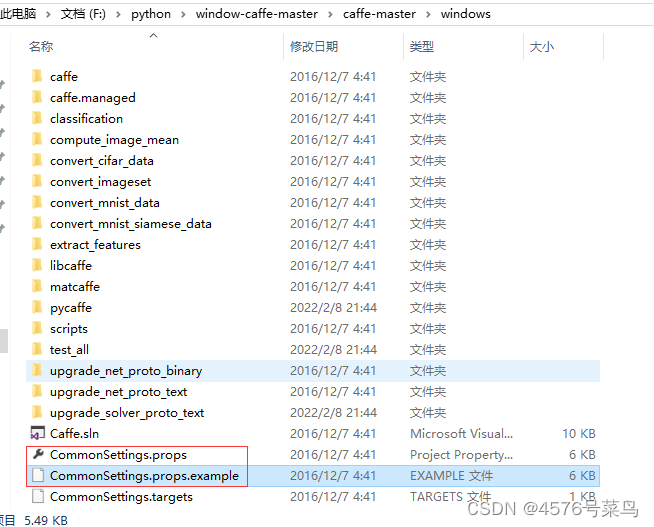
Task: Click the extract_features folder icon
Action: click(x=37, y=244)
